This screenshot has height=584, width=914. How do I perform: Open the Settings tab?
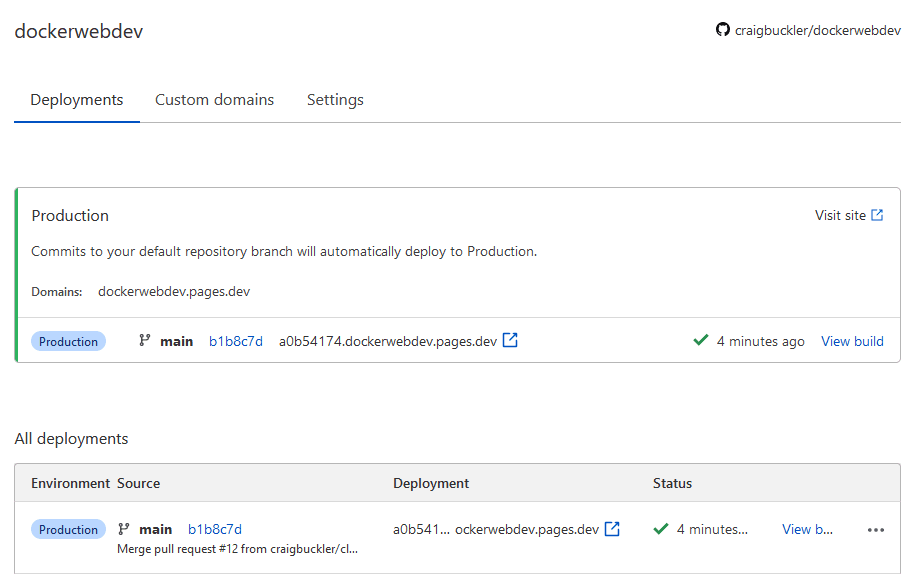[335, 100]
